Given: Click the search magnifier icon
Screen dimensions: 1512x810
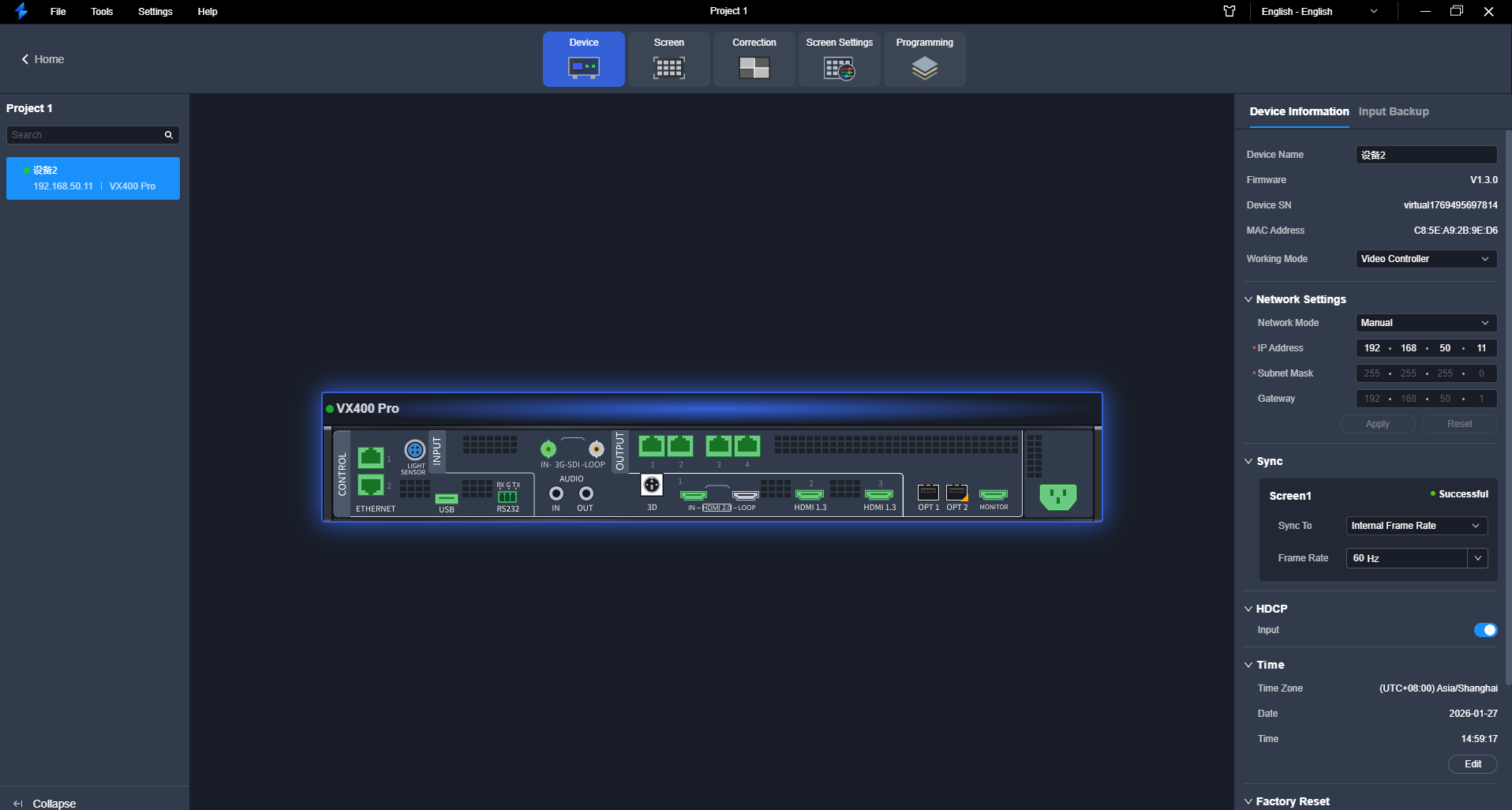Looking at the screenshot, I should pos(168,135).
